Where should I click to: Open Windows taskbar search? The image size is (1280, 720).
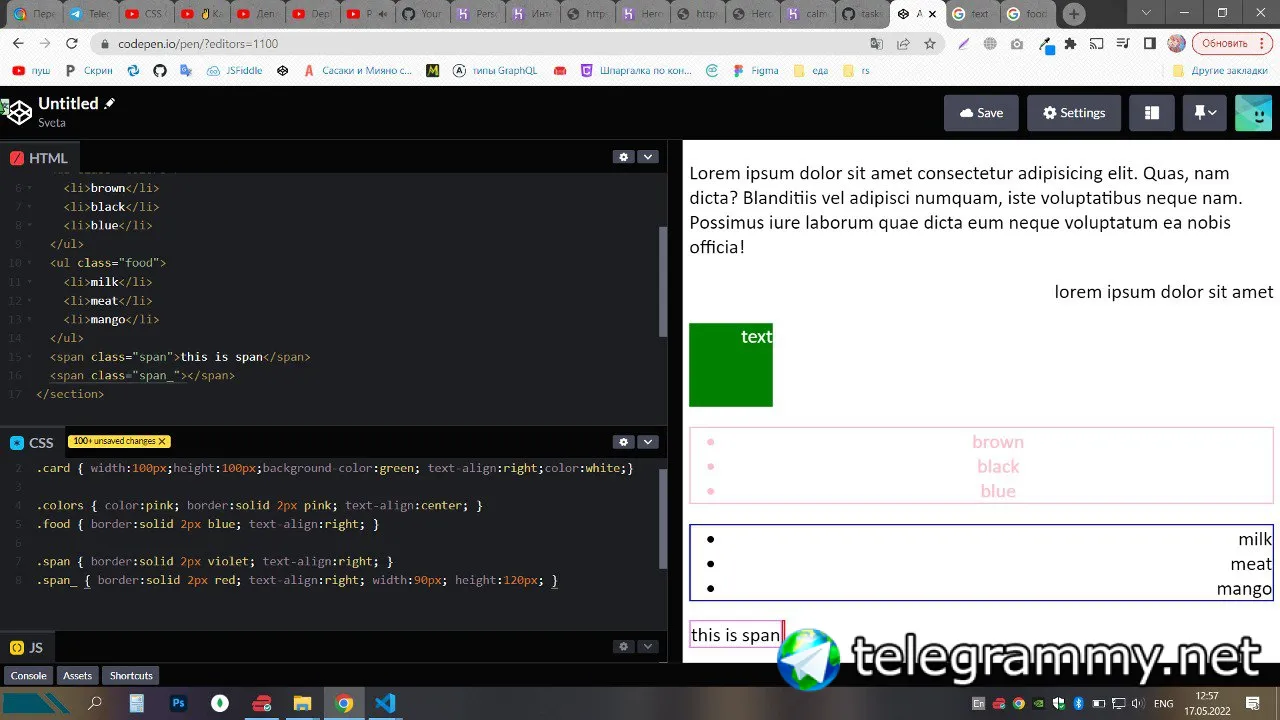(95, 703)
